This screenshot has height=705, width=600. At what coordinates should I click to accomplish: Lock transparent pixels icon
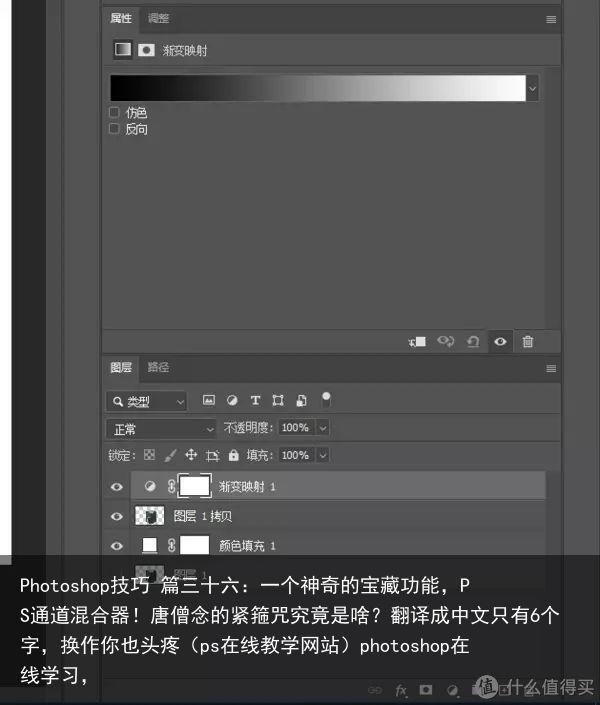point(149,455)
